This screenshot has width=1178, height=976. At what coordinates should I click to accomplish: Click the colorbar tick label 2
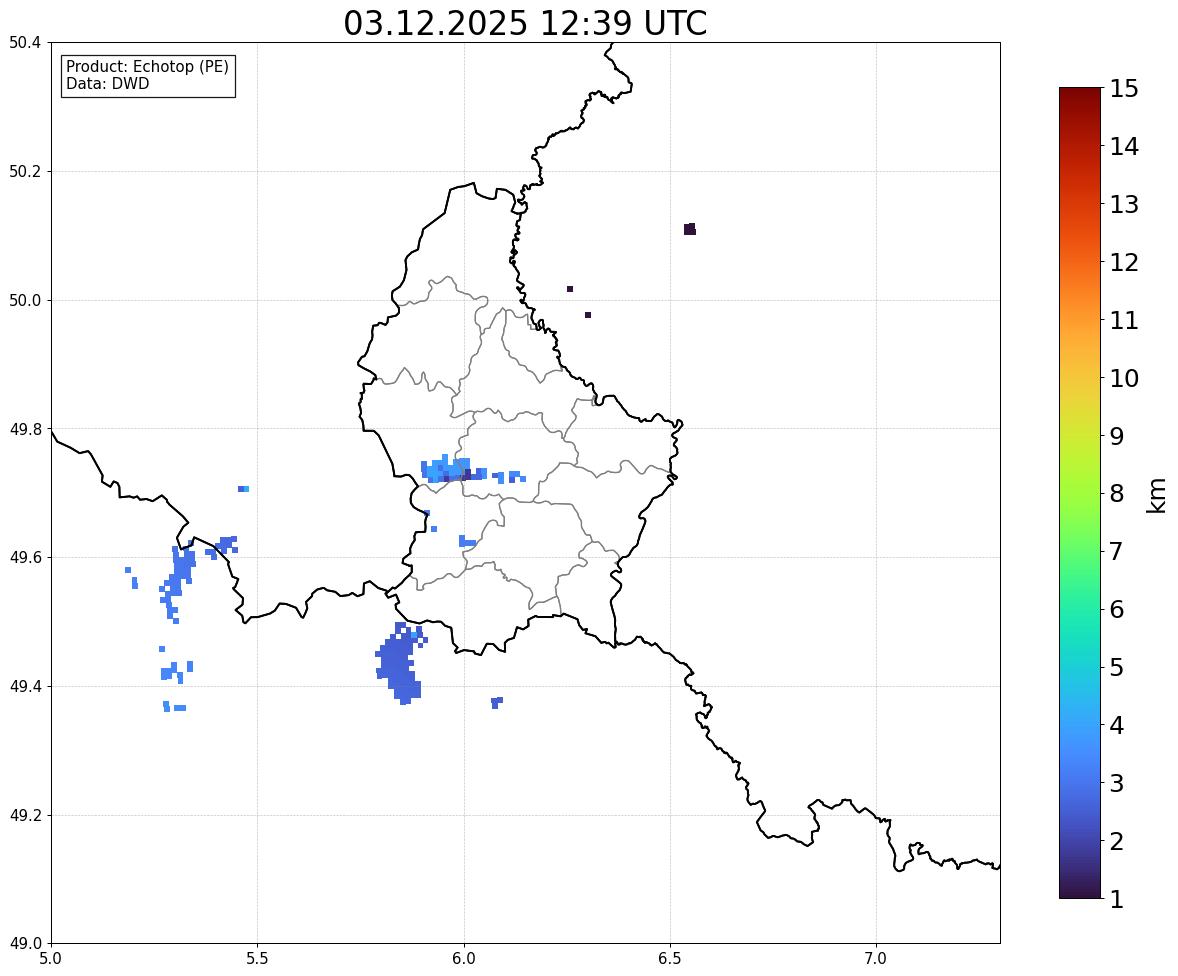pyautogui.click(x=1117, y=841)
